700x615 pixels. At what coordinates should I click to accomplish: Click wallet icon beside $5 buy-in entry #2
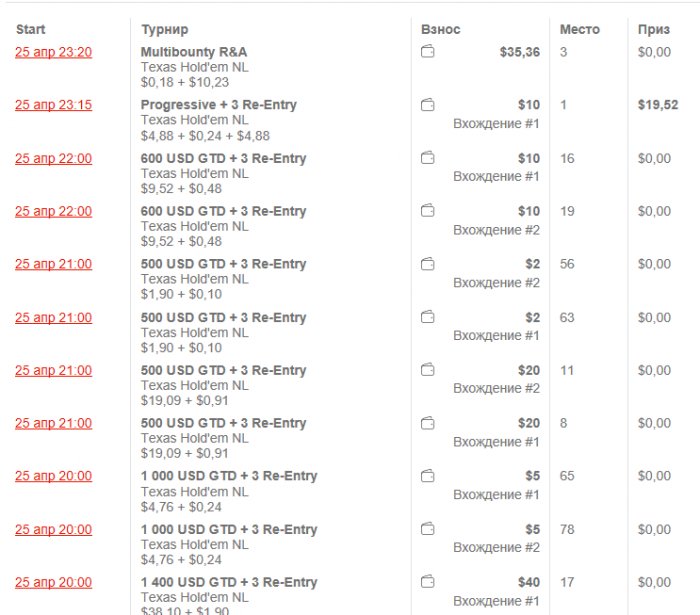(427, 529)
